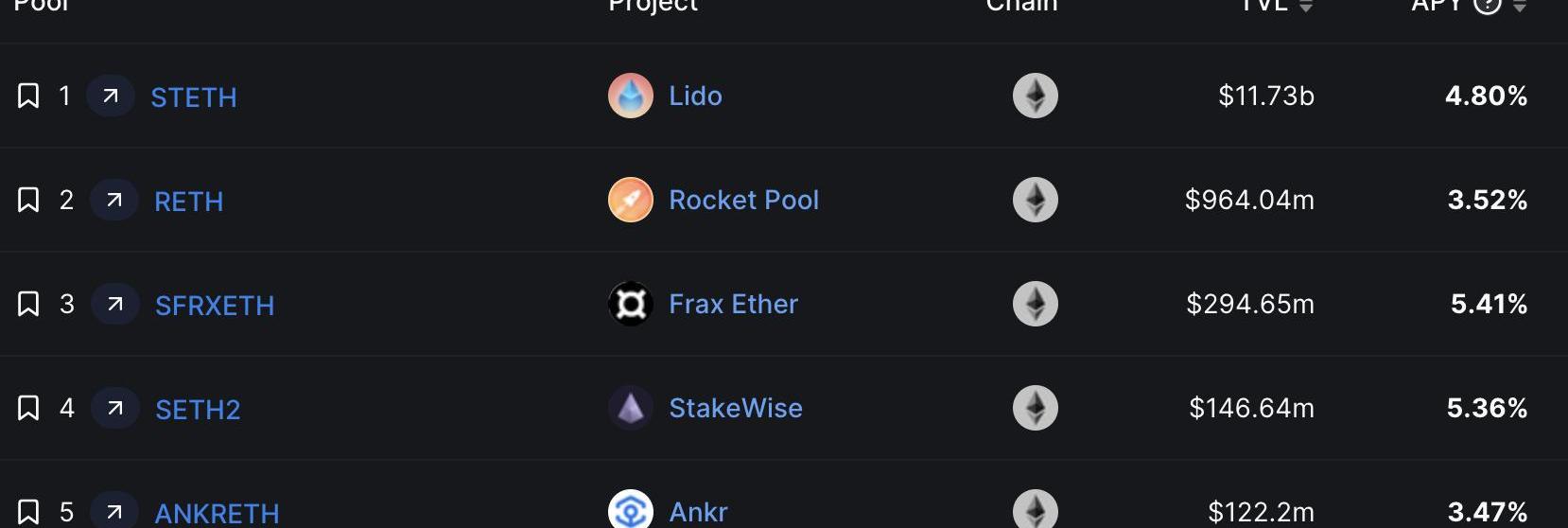
Task: Bookmark the SETH2 pool
Action: [x=28, y=408]
